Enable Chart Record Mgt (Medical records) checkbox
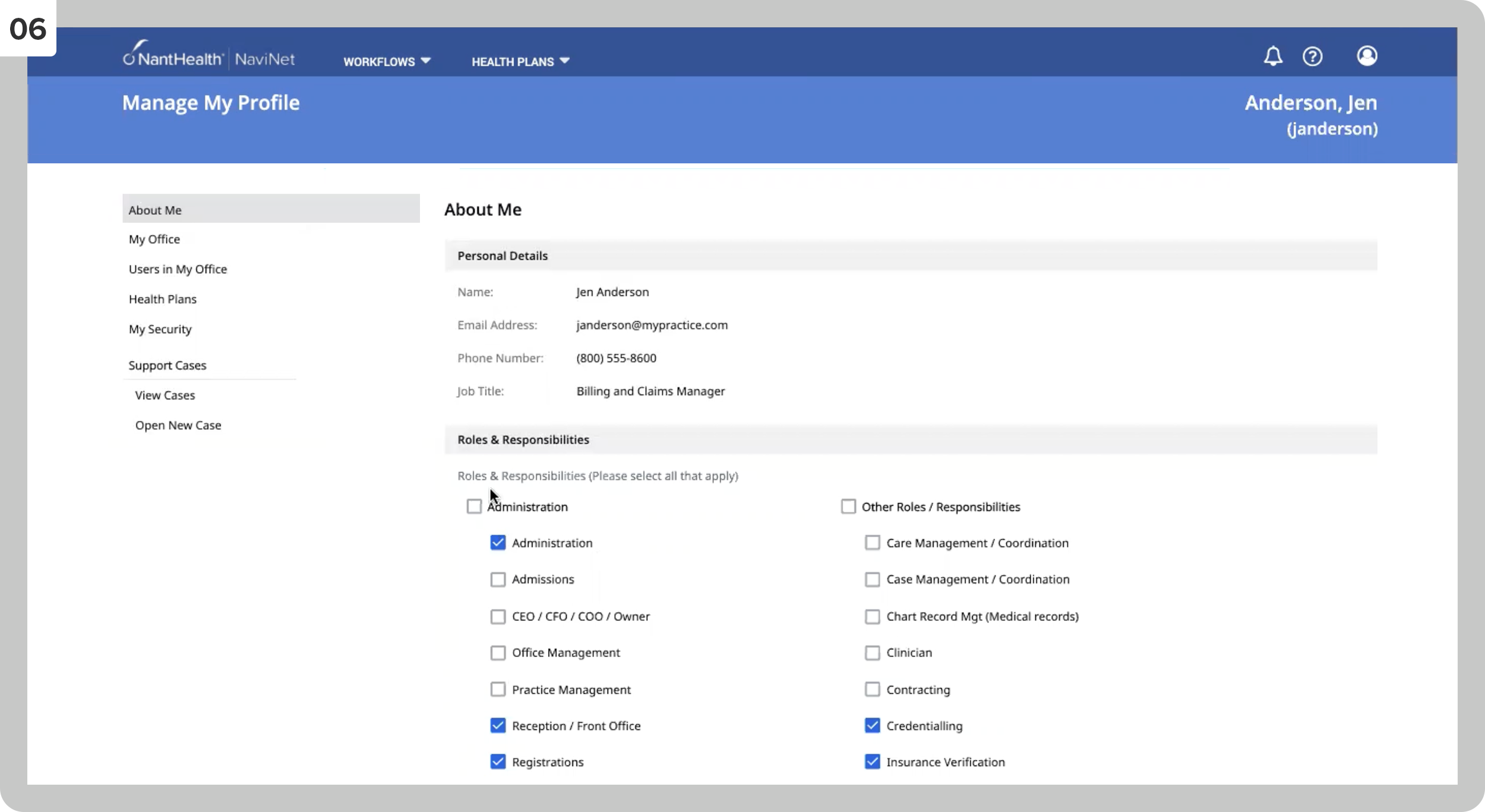Image resolution: width=1485 pixels, height=812 pixels. pos(872,616)
